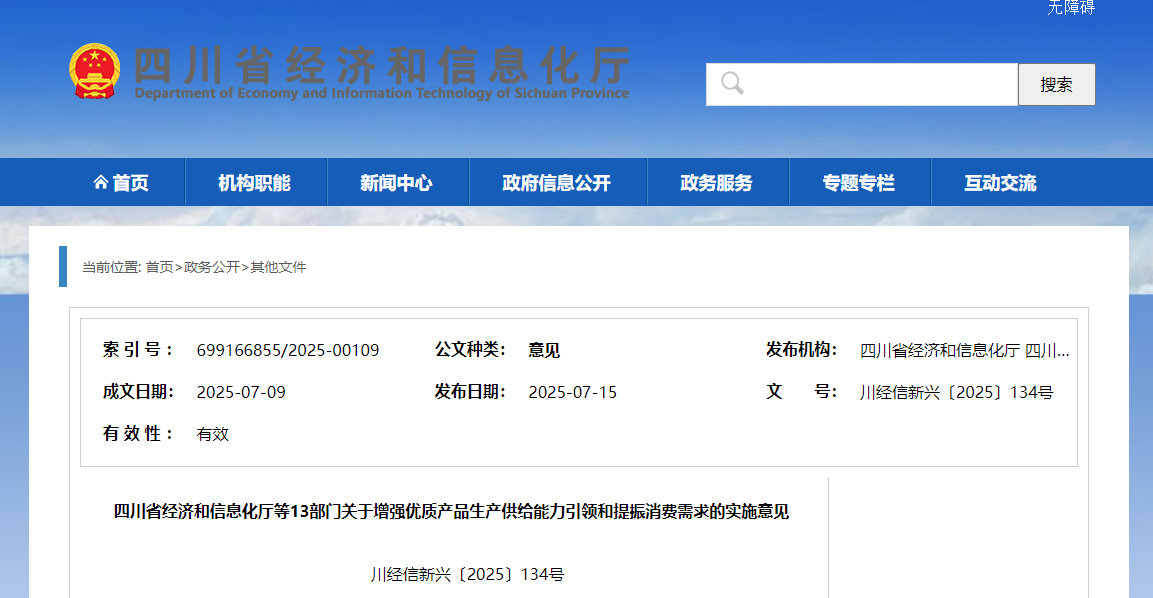Click the 当前位置 label
The width and height of the screenshot is (1153, 598).
pyautogui.click(x=111, y=267)
